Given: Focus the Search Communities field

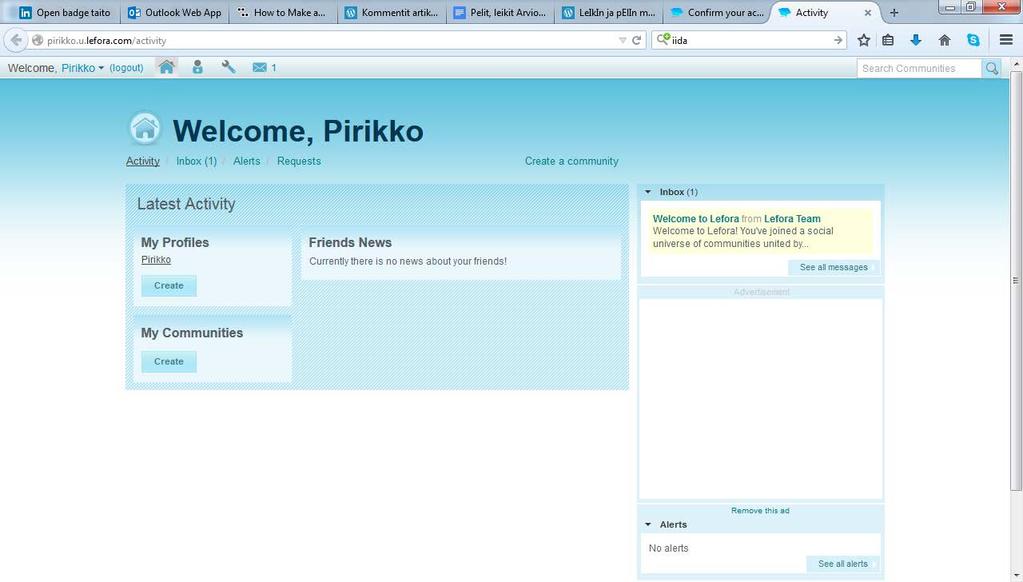Looking at the screenshot, I should 919,68.
